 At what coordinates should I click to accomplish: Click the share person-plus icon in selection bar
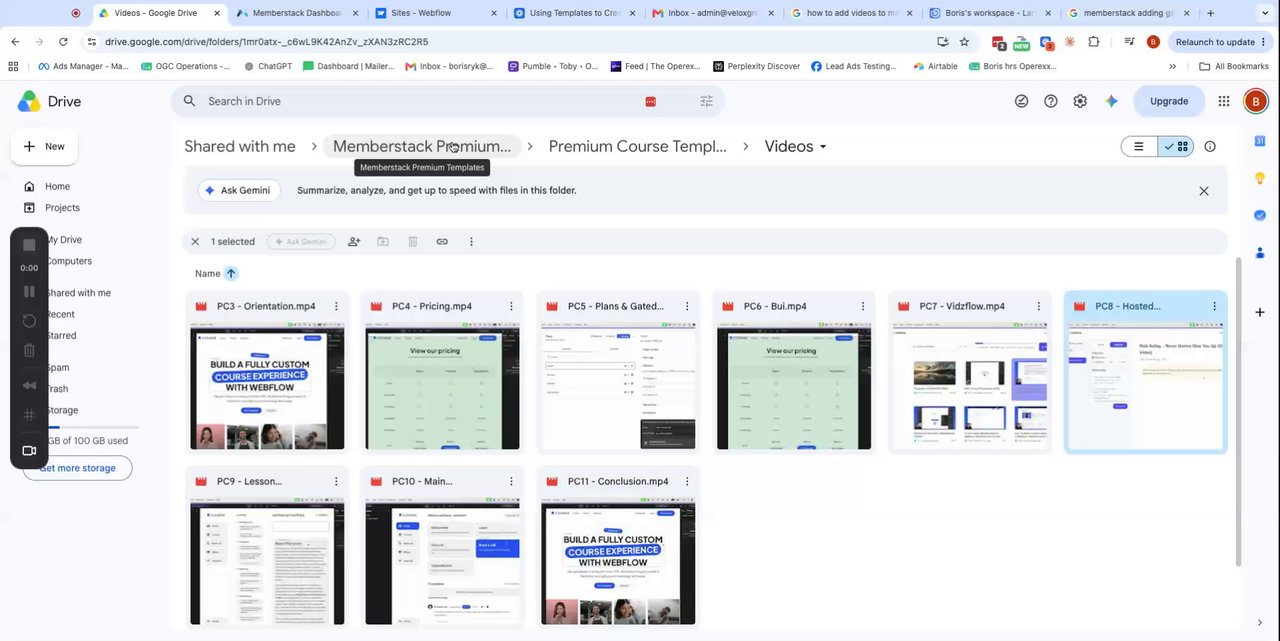(x=354, y=241)
